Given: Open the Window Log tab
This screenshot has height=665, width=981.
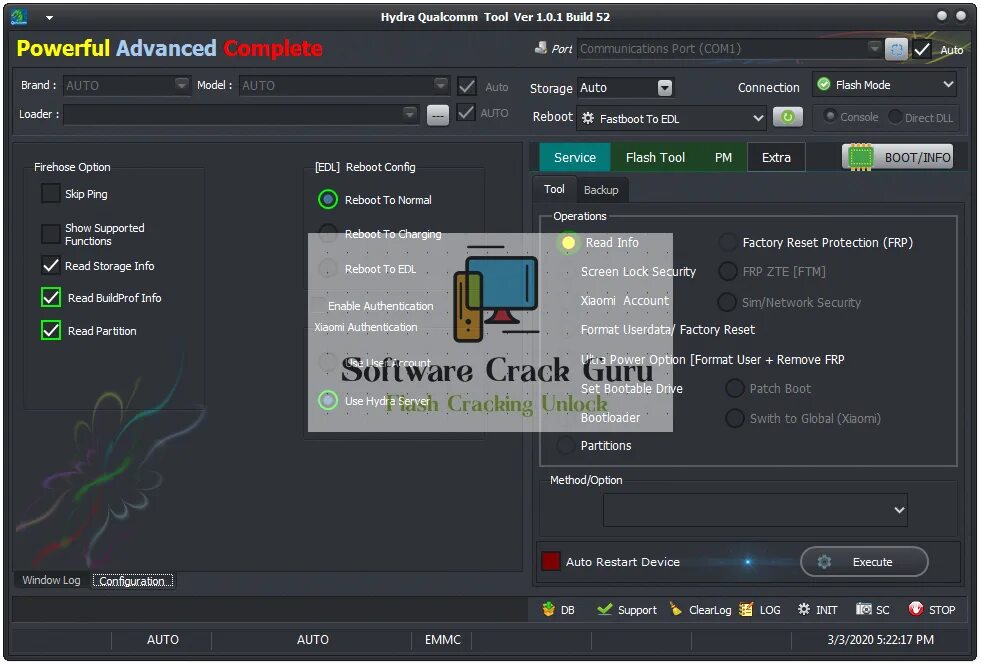Looking at the screenshot, I should pos(51,580).
